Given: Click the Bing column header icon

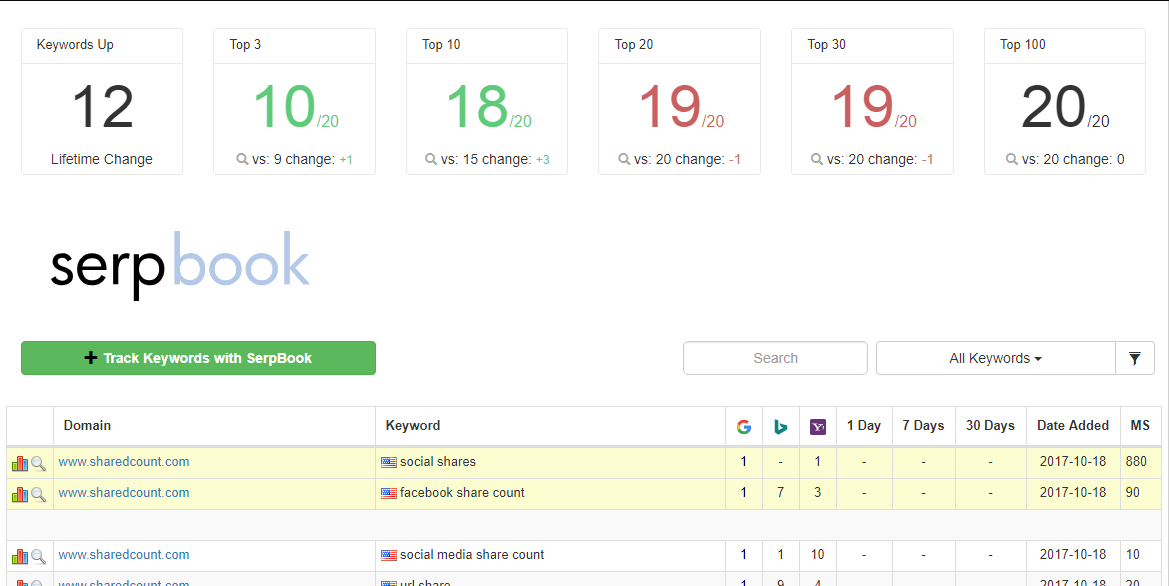Looking at the screenshot, I should [781, 426].
